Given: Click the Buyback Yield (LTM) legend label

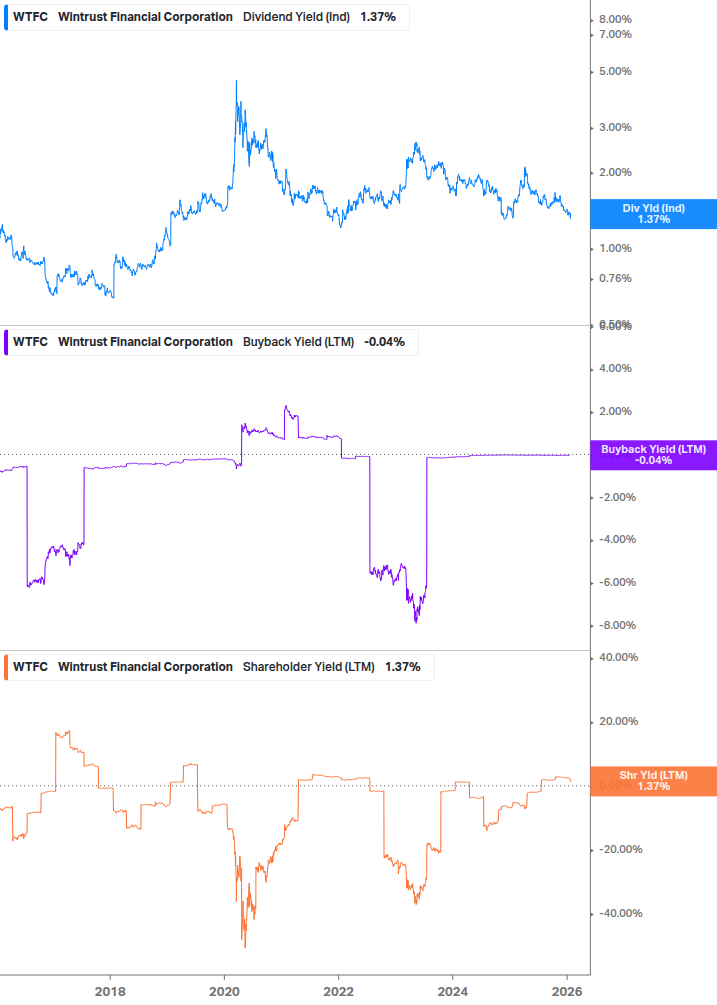Looking at the screenshot, I should 299,342.
